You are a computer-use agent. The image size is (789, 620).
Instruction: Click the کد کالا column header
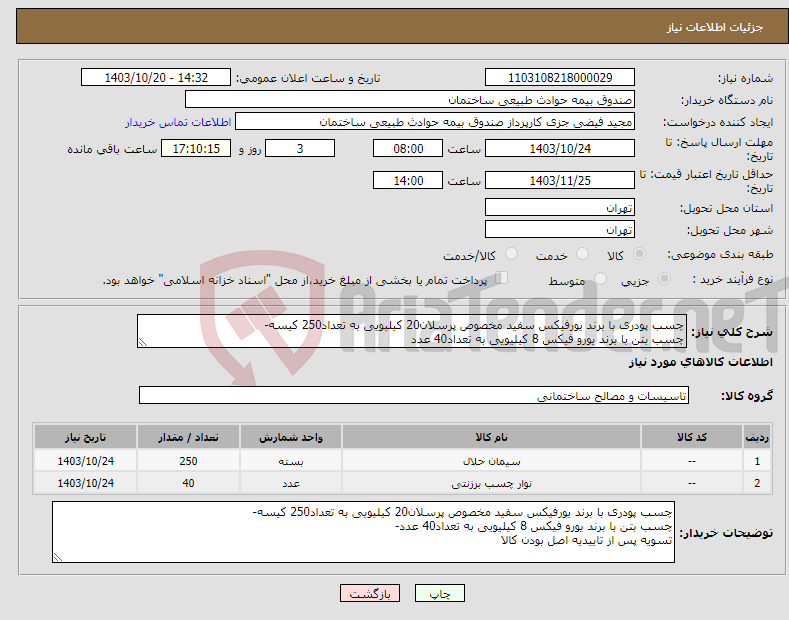[x=691, y=437]
